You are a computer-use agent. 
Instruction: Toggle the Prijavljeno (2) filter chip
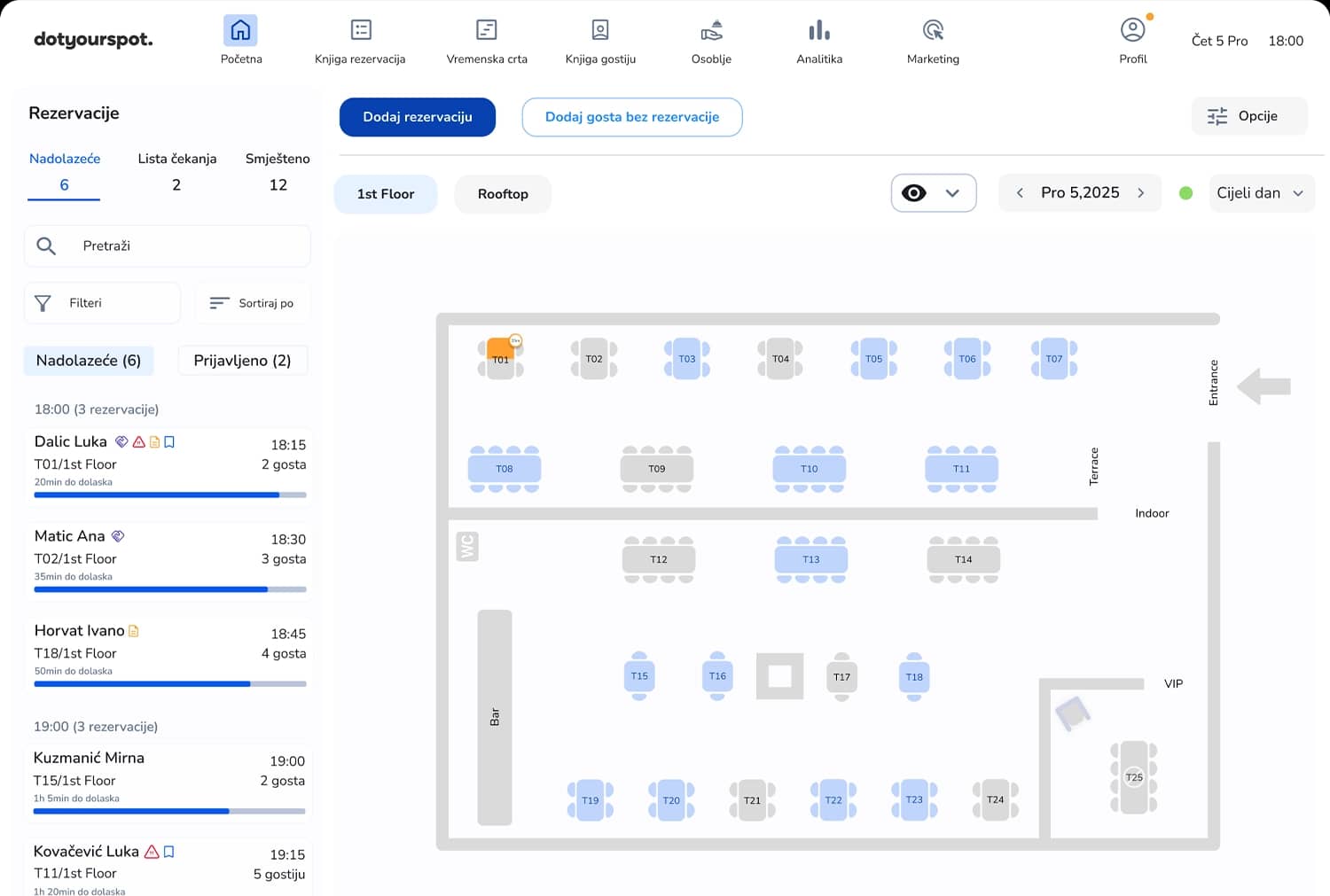pos(242,361)
